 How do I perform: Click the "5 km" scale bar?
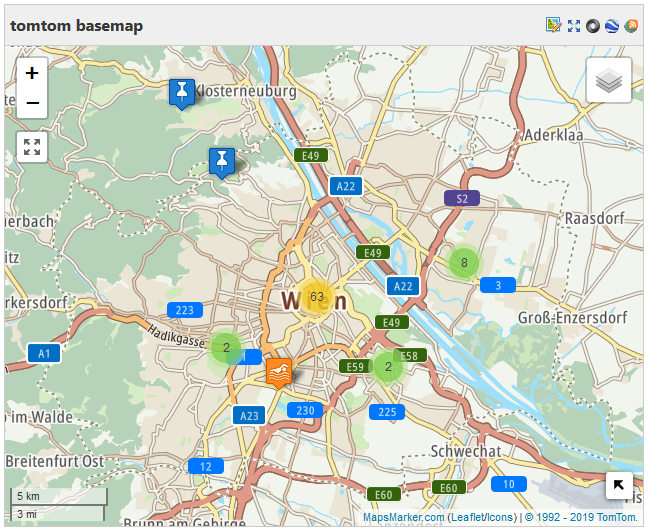[59, 496]
